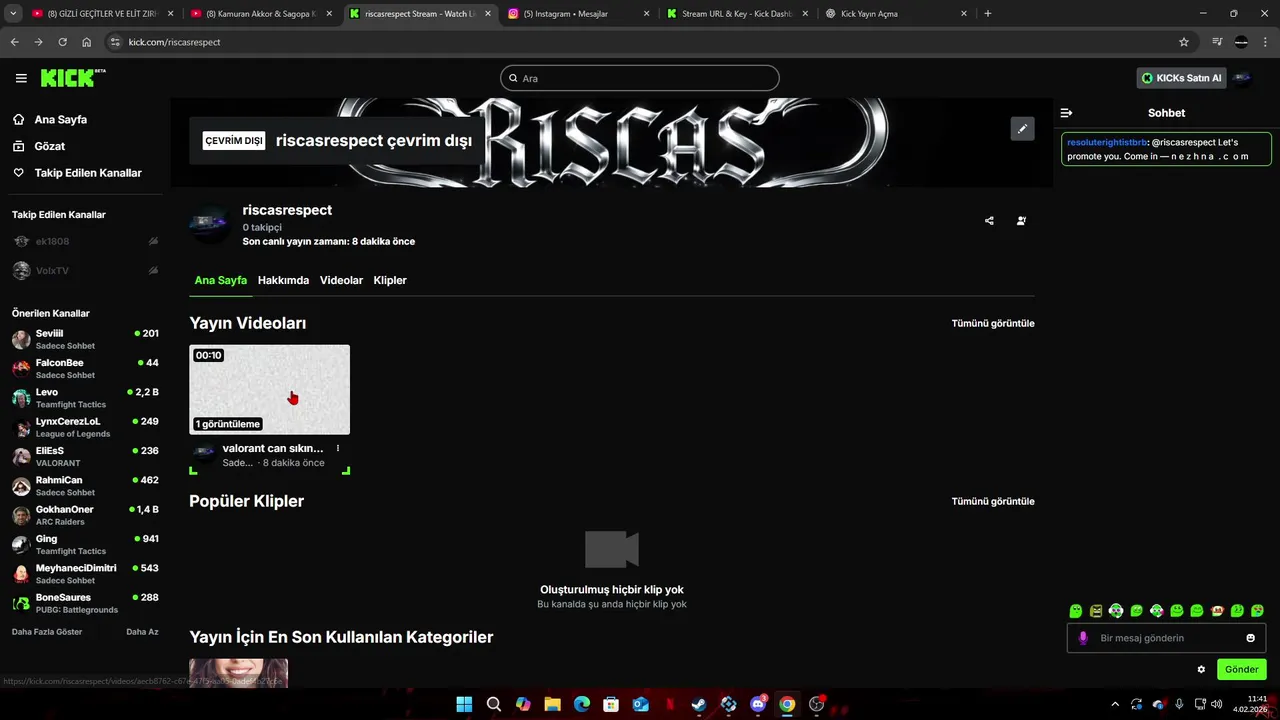Viewport: 1280px width, 720px height.
Task: Open the valorant can sıkın video title
Action: [273, 448]
